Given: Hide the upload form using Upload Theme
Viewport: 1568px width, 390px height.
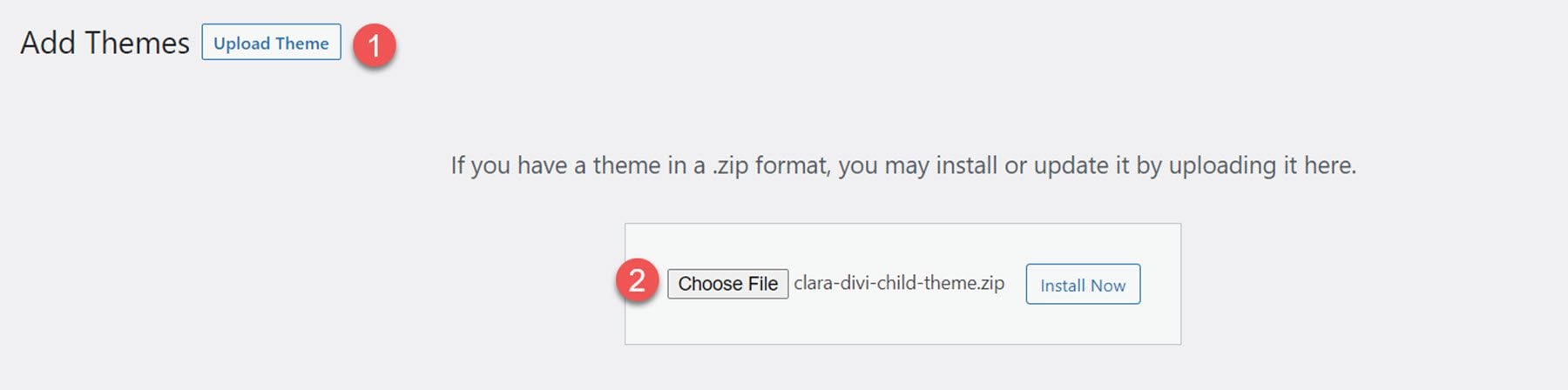Looking at the screenshot, I should (271, 43).
